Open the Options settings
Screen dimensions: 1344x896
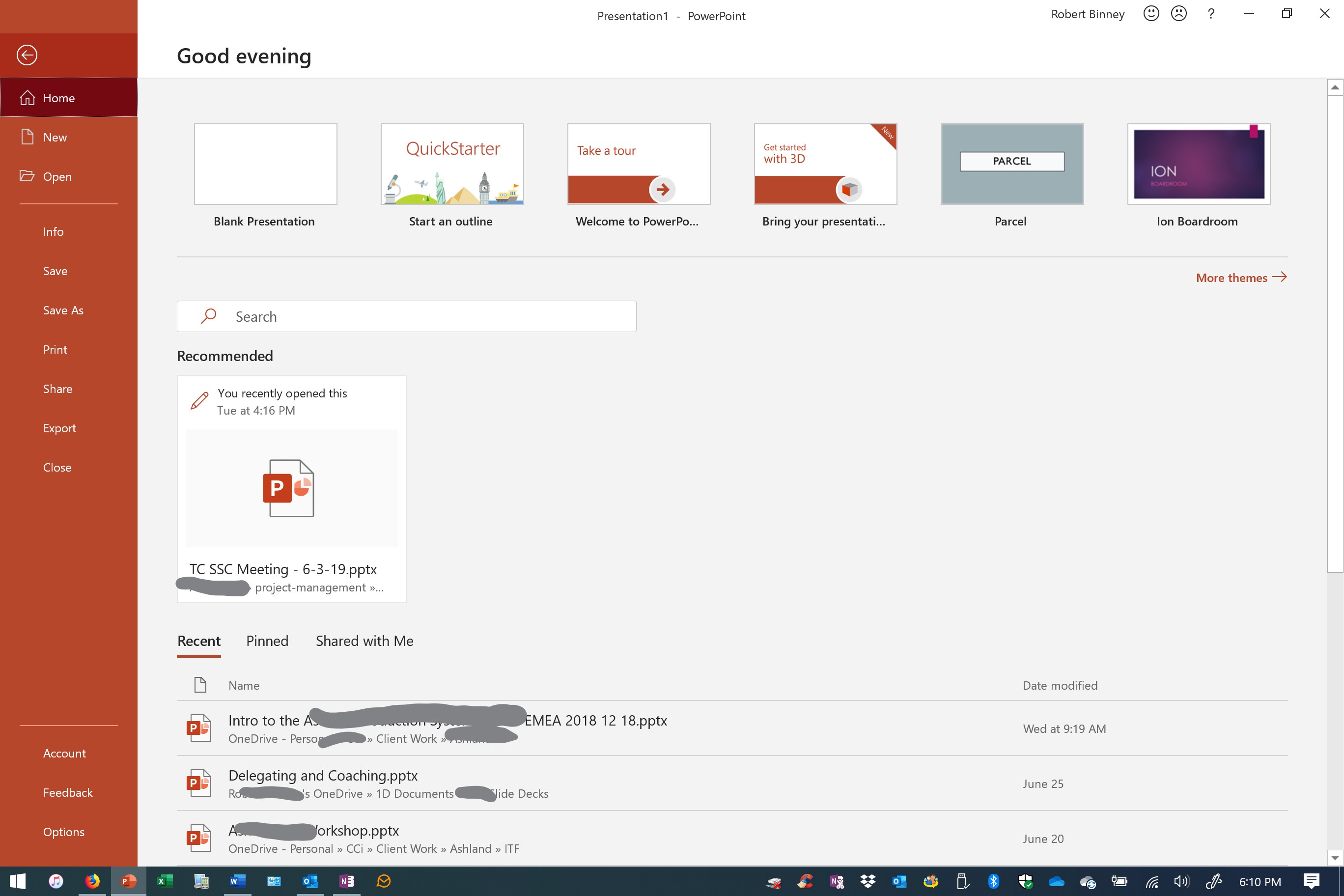(x=63, y=832)
